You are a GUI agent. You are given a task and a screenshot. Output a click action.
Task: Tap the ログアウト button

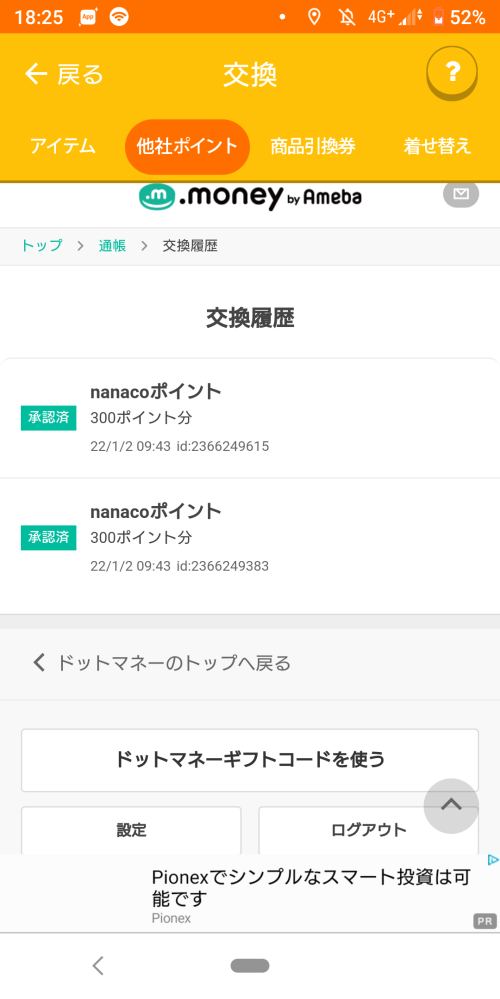[369, 830]
